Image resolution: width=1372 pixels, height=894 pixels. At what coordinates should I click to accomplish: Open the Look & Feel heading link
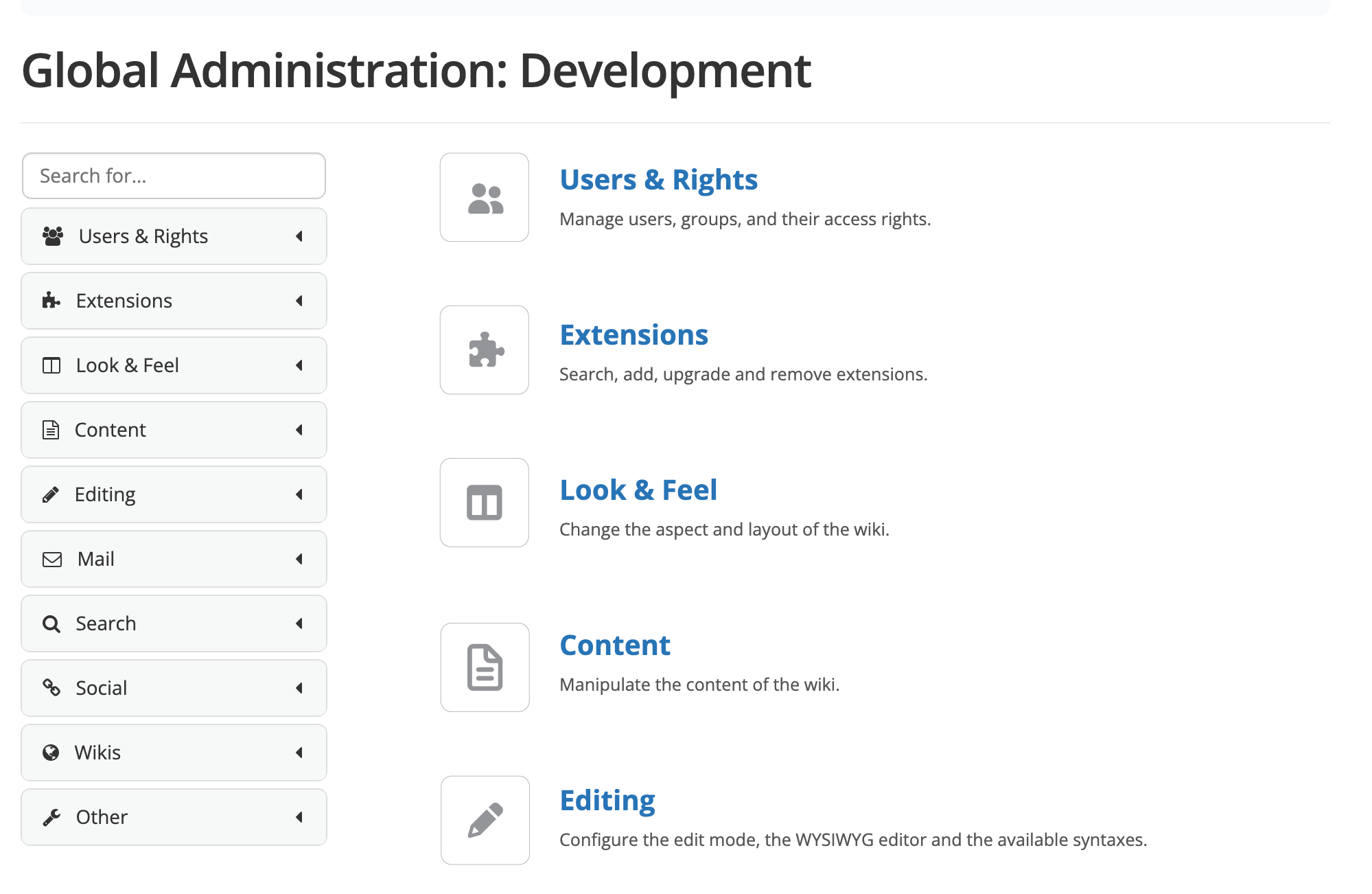click(638, 490)
